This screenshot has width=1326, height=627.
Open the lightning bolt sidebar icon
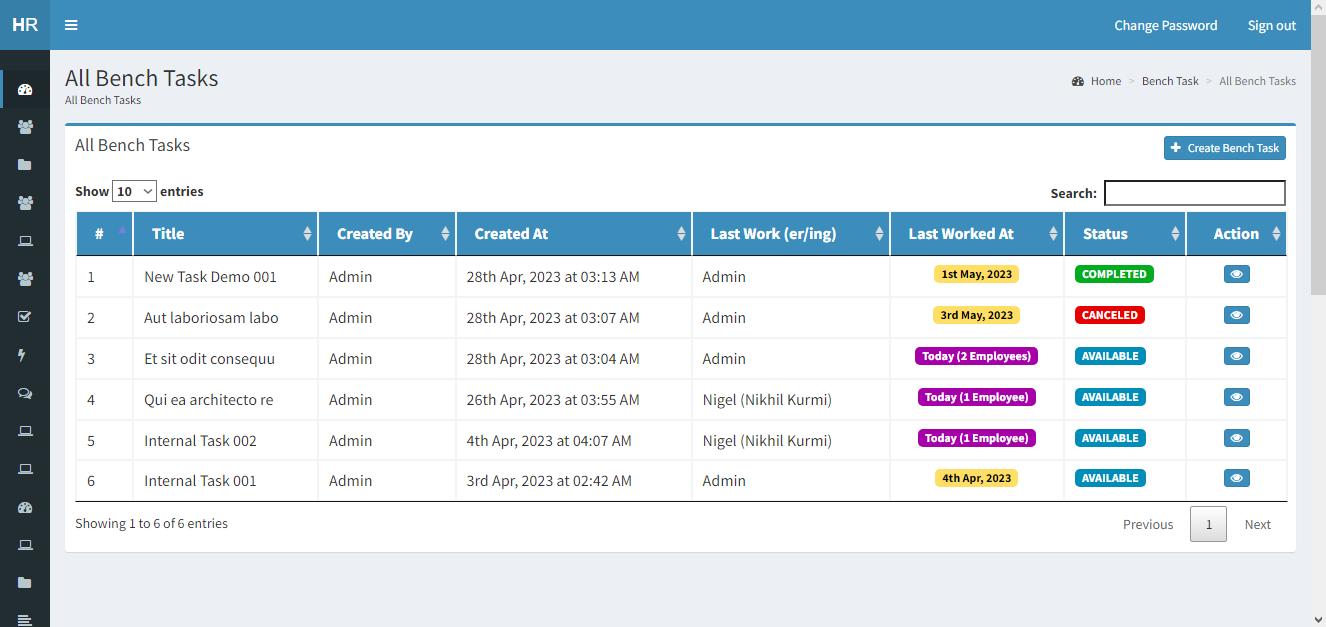[25, 355]
